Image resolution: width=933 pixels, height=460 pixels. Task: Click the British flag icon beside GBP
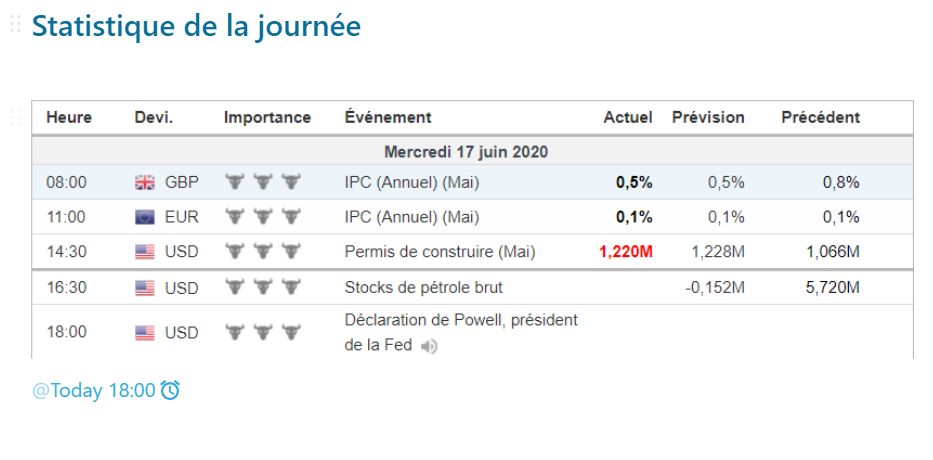[145, 182]
